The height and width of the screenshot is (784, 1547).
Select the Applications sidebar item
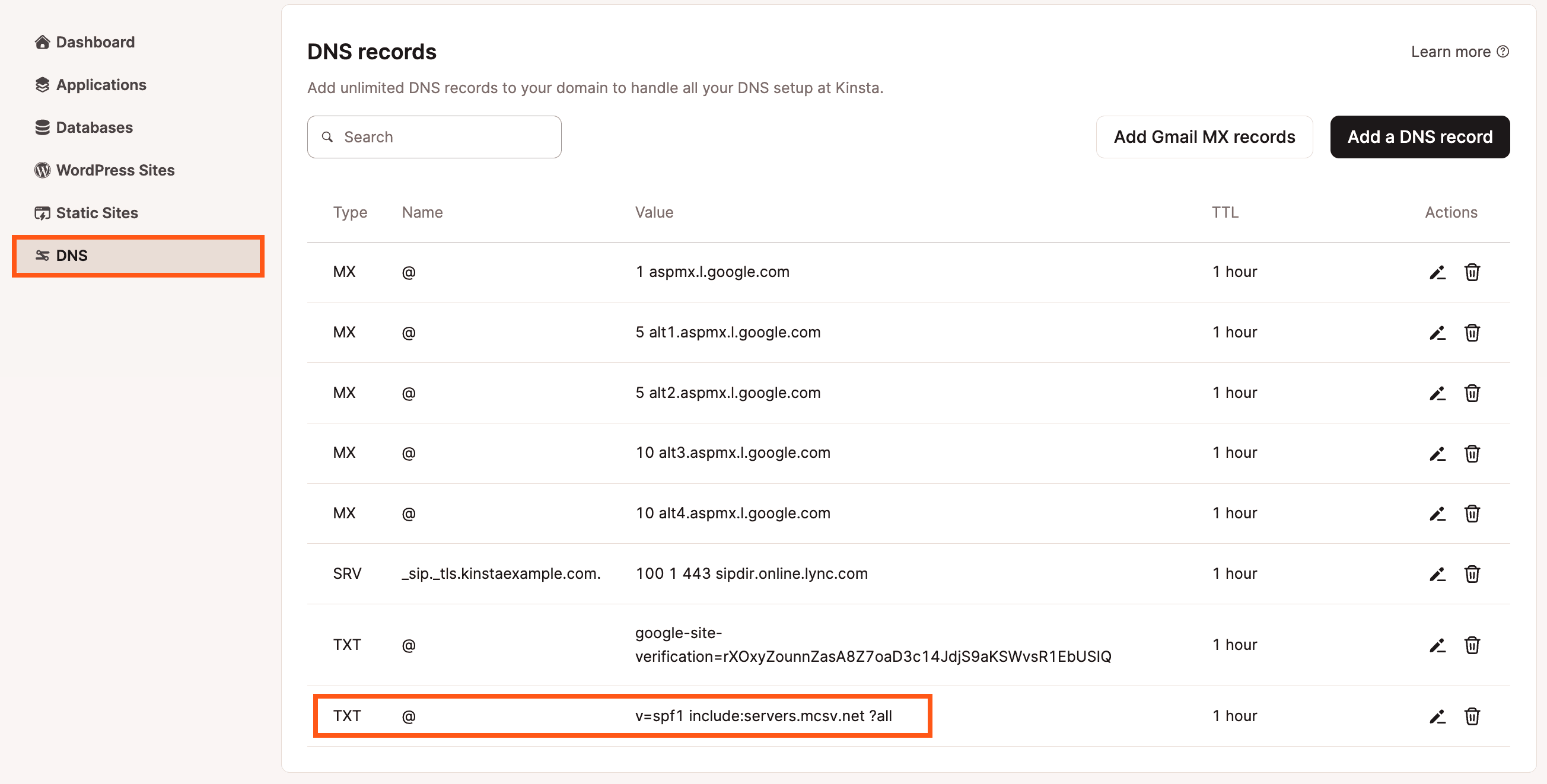click(x=102, y=84)
